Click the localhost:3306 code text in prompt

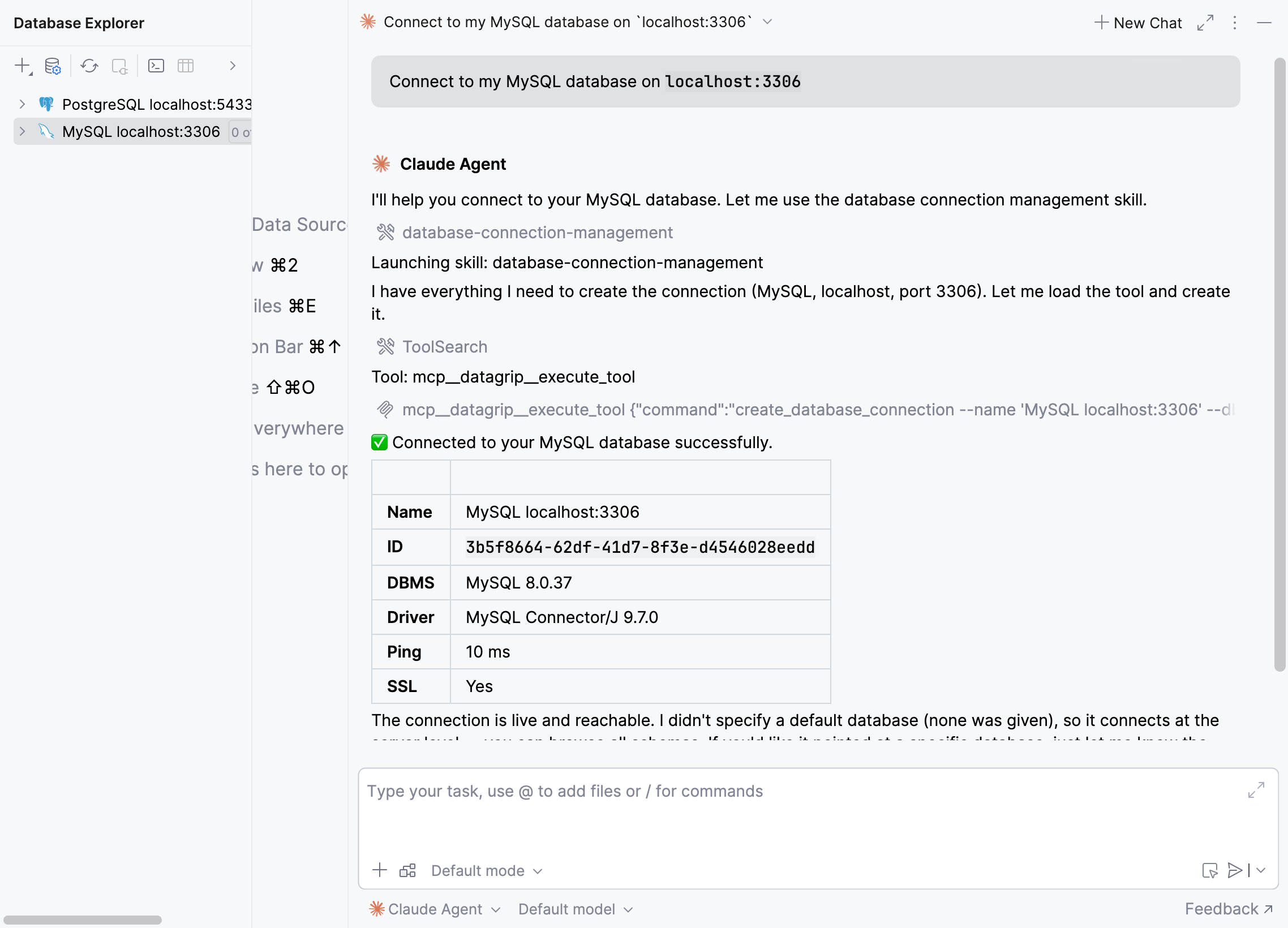click(x=733, y=82)
